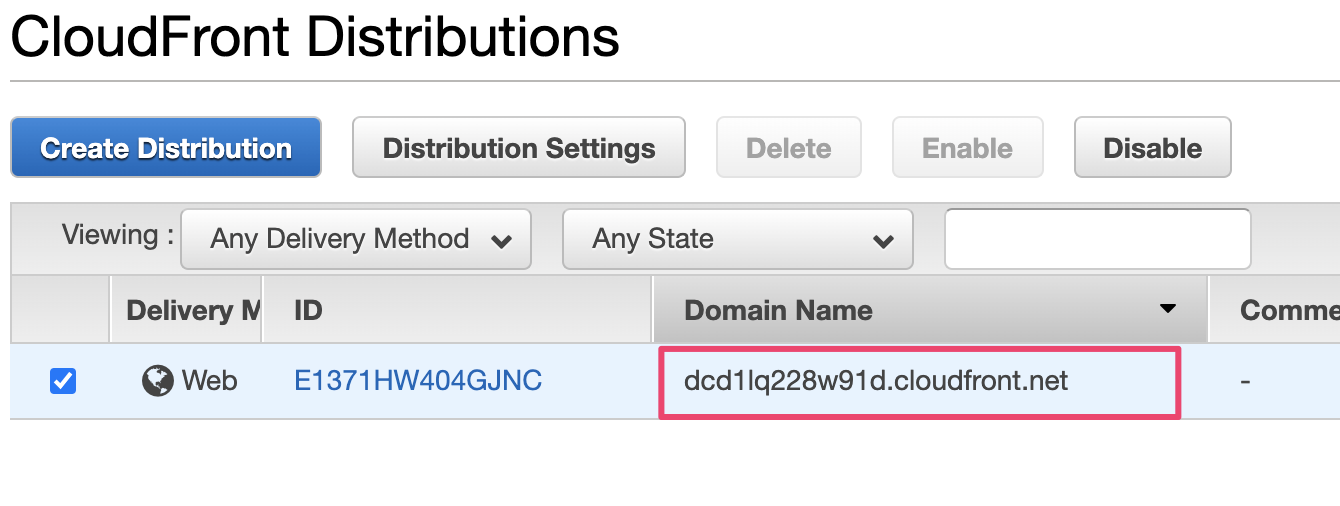Click the greyed-out Delete button

click(788, 148)
